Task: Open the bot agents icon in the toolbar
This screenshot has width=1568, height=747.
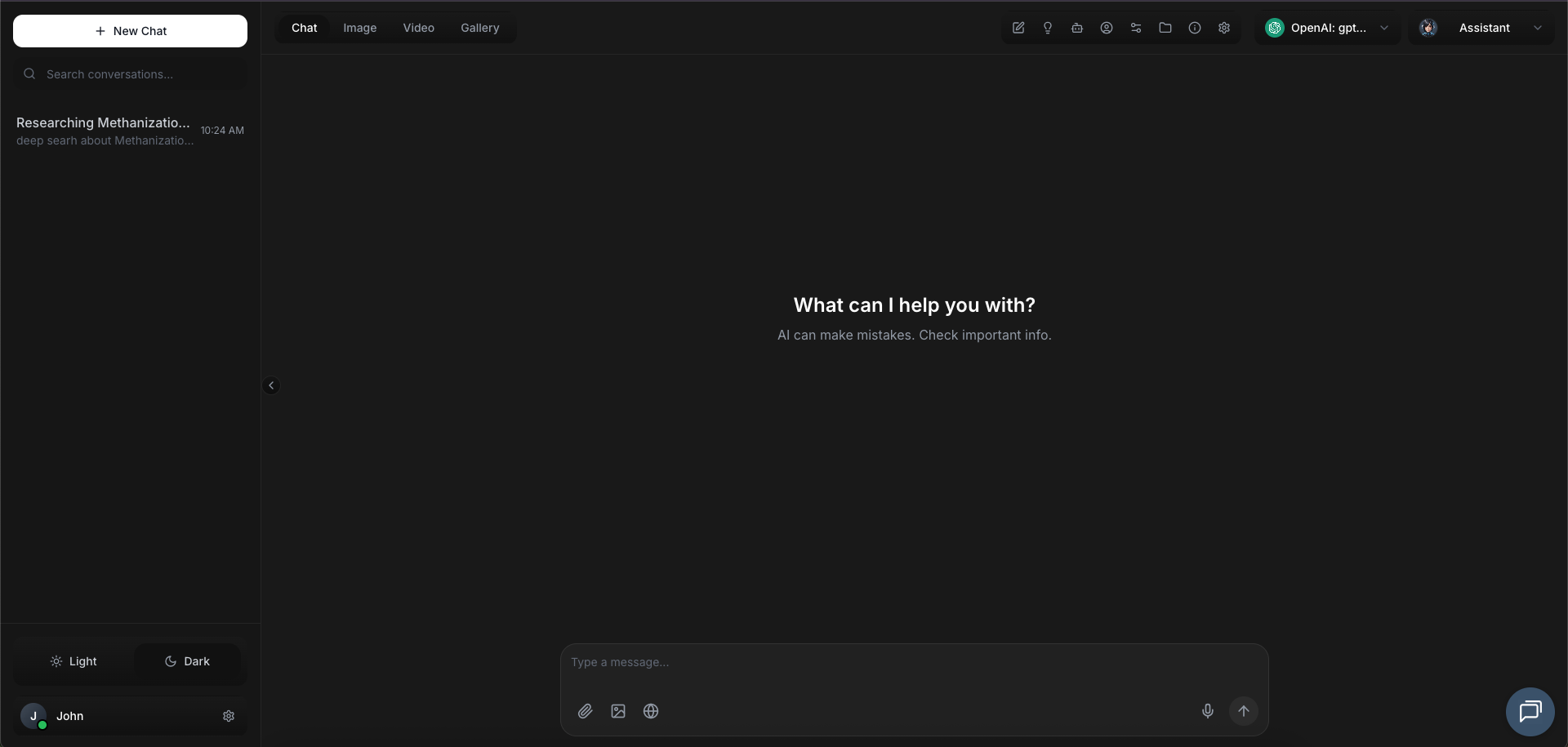Action: click(x=1077, y=28)
